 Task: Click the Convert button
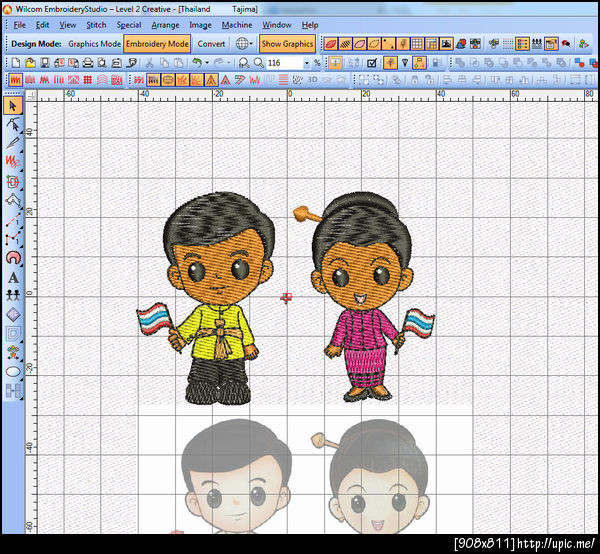click(211, 44)
